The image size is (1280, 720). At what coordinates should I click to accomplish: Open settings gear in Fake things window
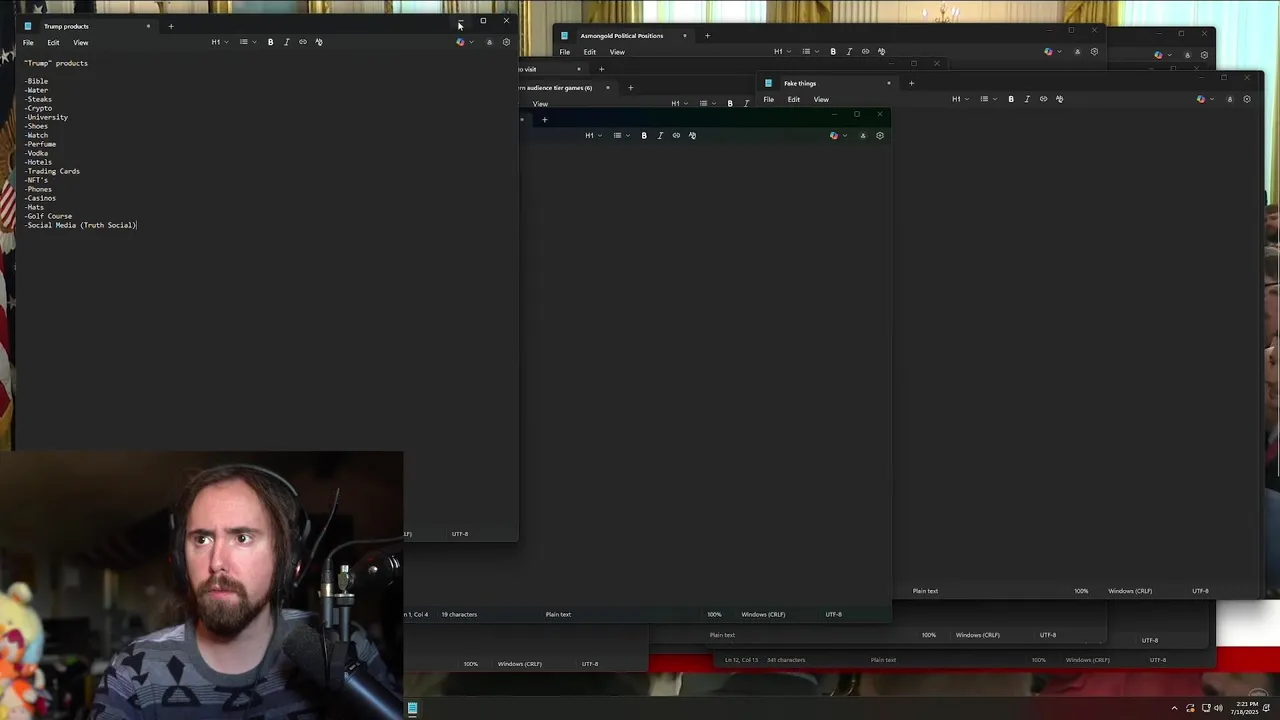coord(1247,99)
